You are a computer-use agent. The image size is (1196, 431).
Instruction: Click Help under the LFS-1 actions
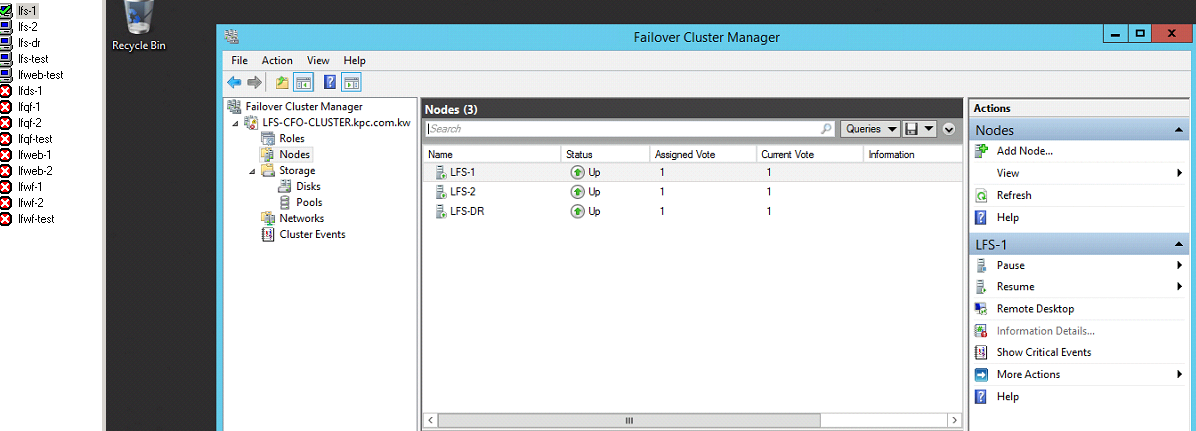pos(1008,397)
